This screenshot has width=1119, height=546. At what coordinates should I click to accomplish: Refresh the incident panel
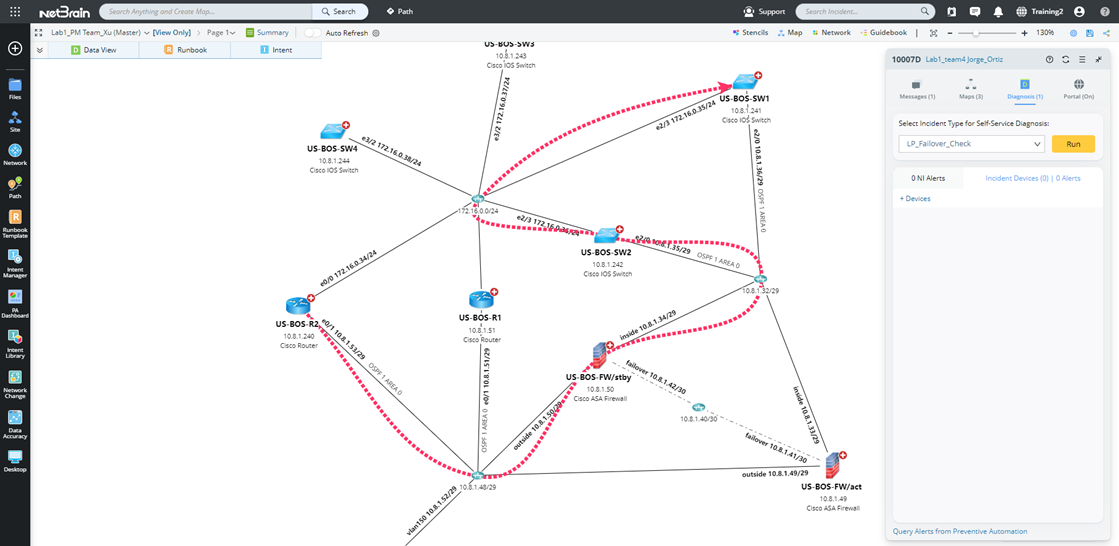pos(1065,60)
